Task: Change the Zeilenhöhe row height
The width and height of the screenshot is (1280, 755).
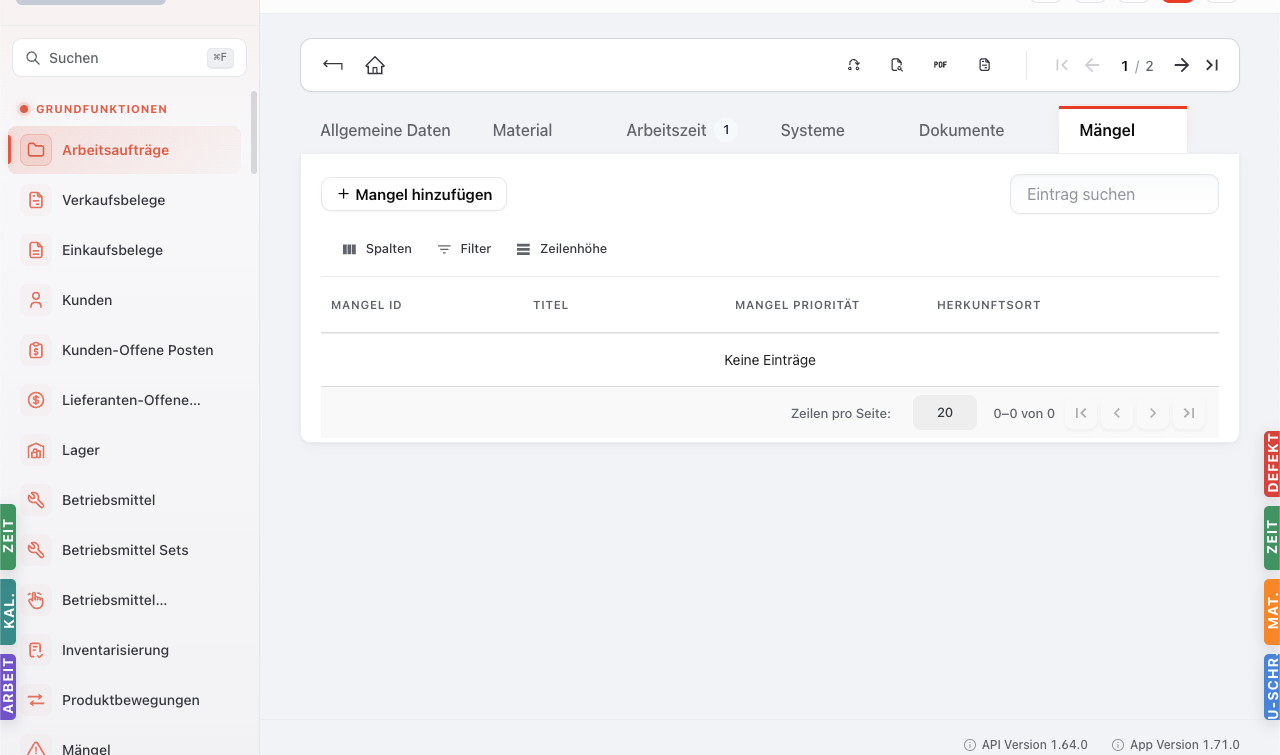Action: (561, 249)
